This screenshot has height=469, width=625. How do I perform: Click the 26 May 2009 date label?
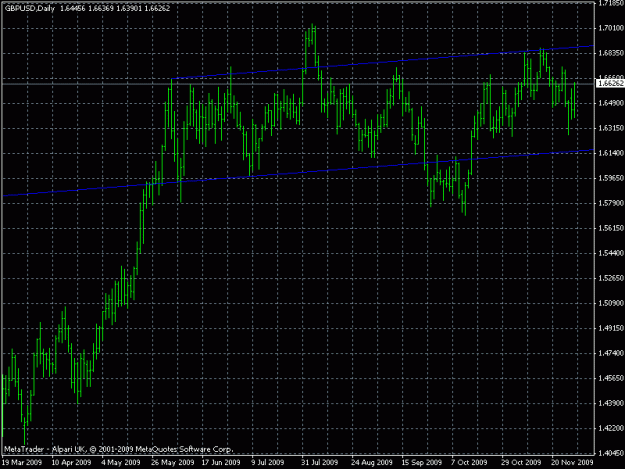coord(173,463)
